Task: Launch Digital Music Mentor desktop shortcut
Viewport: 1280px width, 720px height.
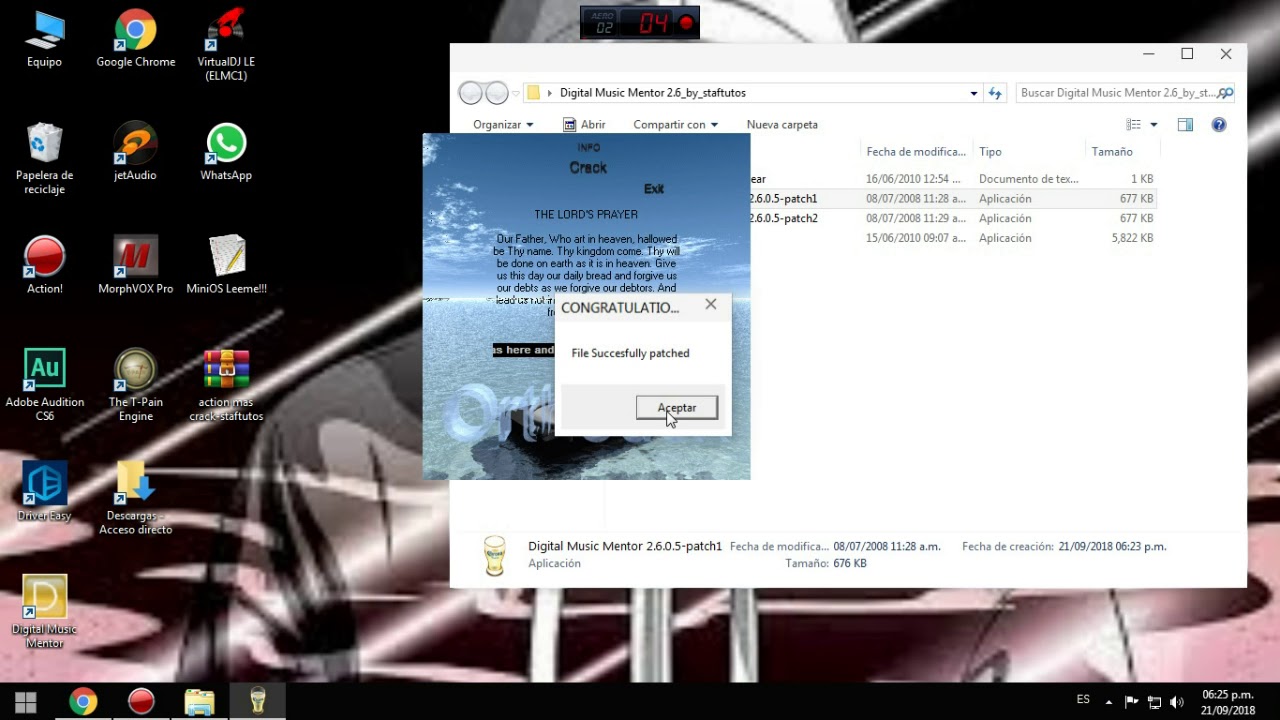Action: [44, 612]
